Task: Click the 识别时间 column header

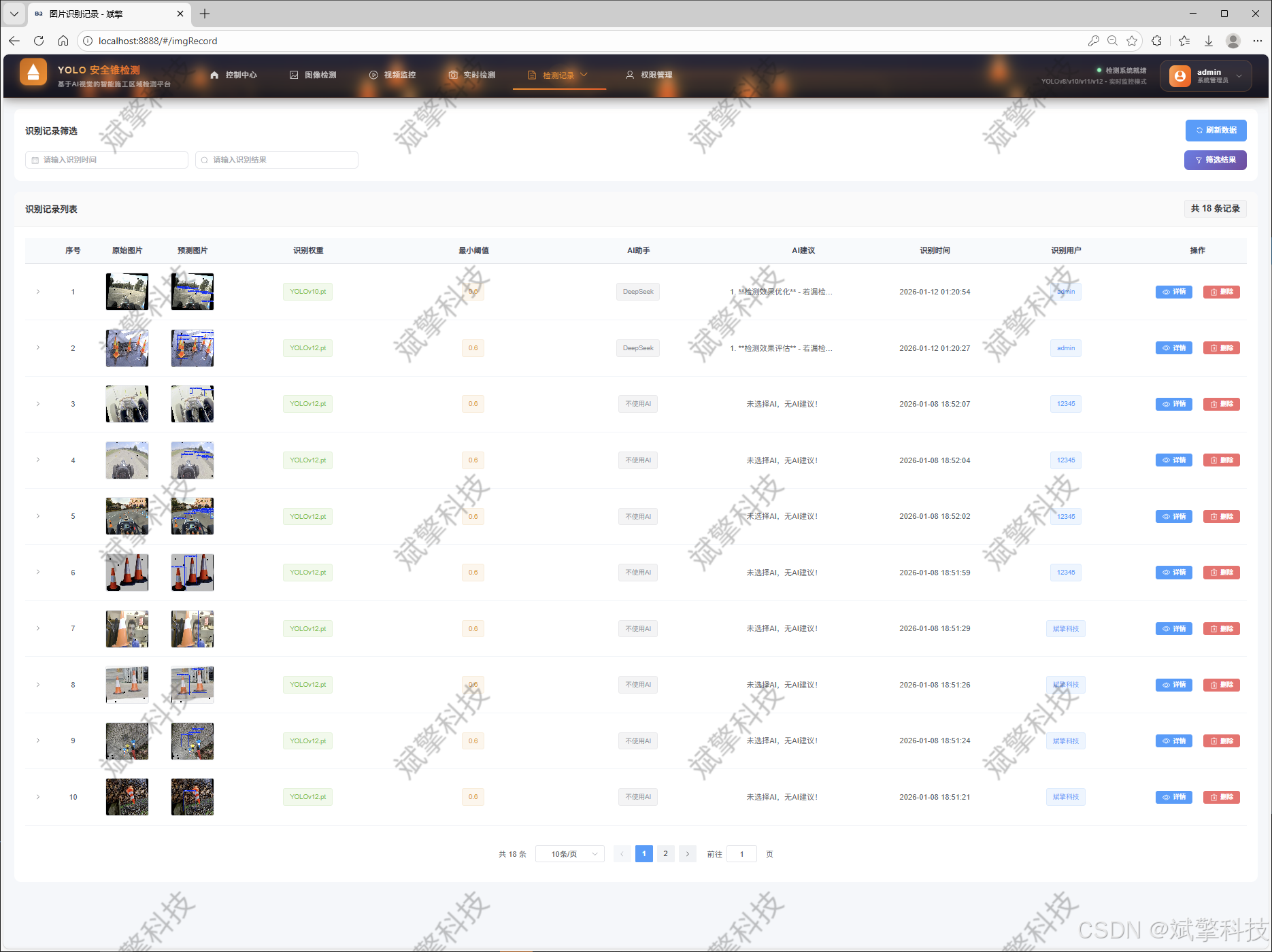Action: coord(935,250)
